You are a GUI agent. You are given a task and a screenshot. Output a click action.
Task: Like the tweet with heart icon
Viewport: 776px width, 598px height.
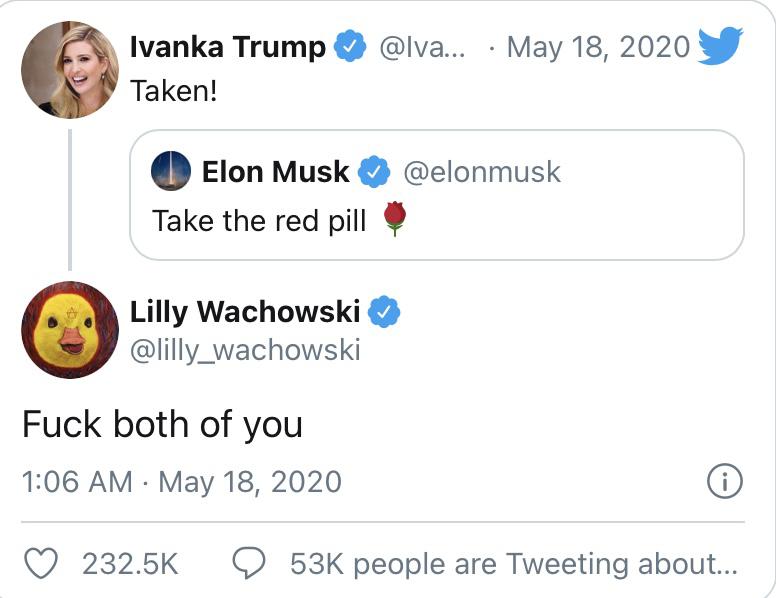coord(41,564)
